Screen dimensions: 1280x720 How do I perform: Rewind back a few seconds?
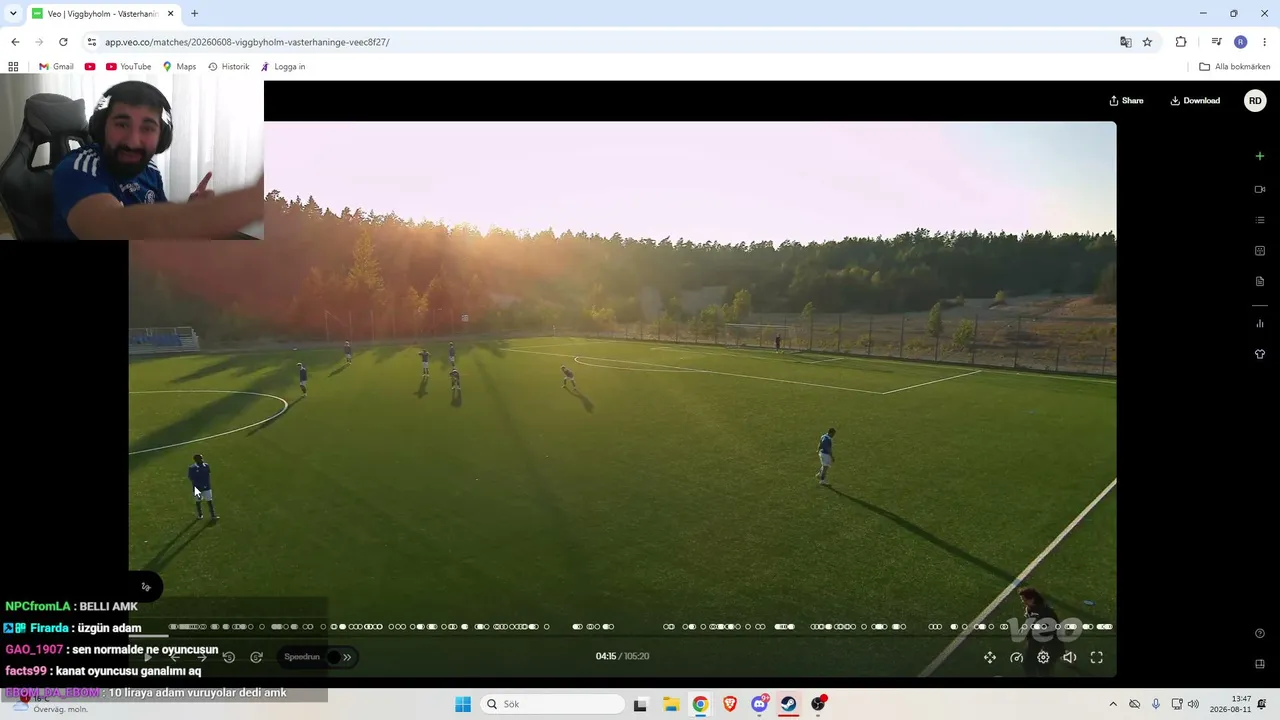click(x=229, y=657)
